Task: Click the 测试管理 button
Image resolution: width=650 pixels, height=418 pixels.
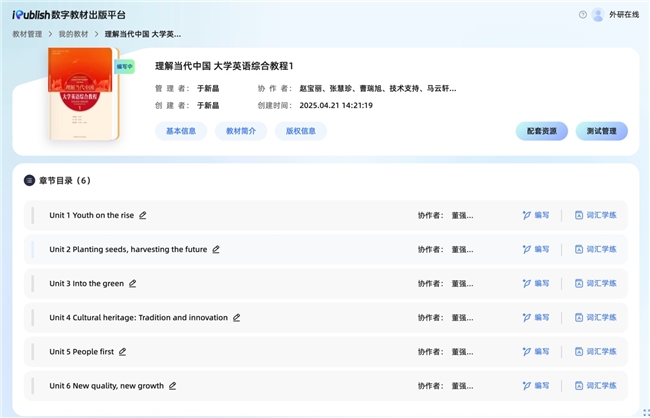Action: pyautogui.click(x=602, y=131)
